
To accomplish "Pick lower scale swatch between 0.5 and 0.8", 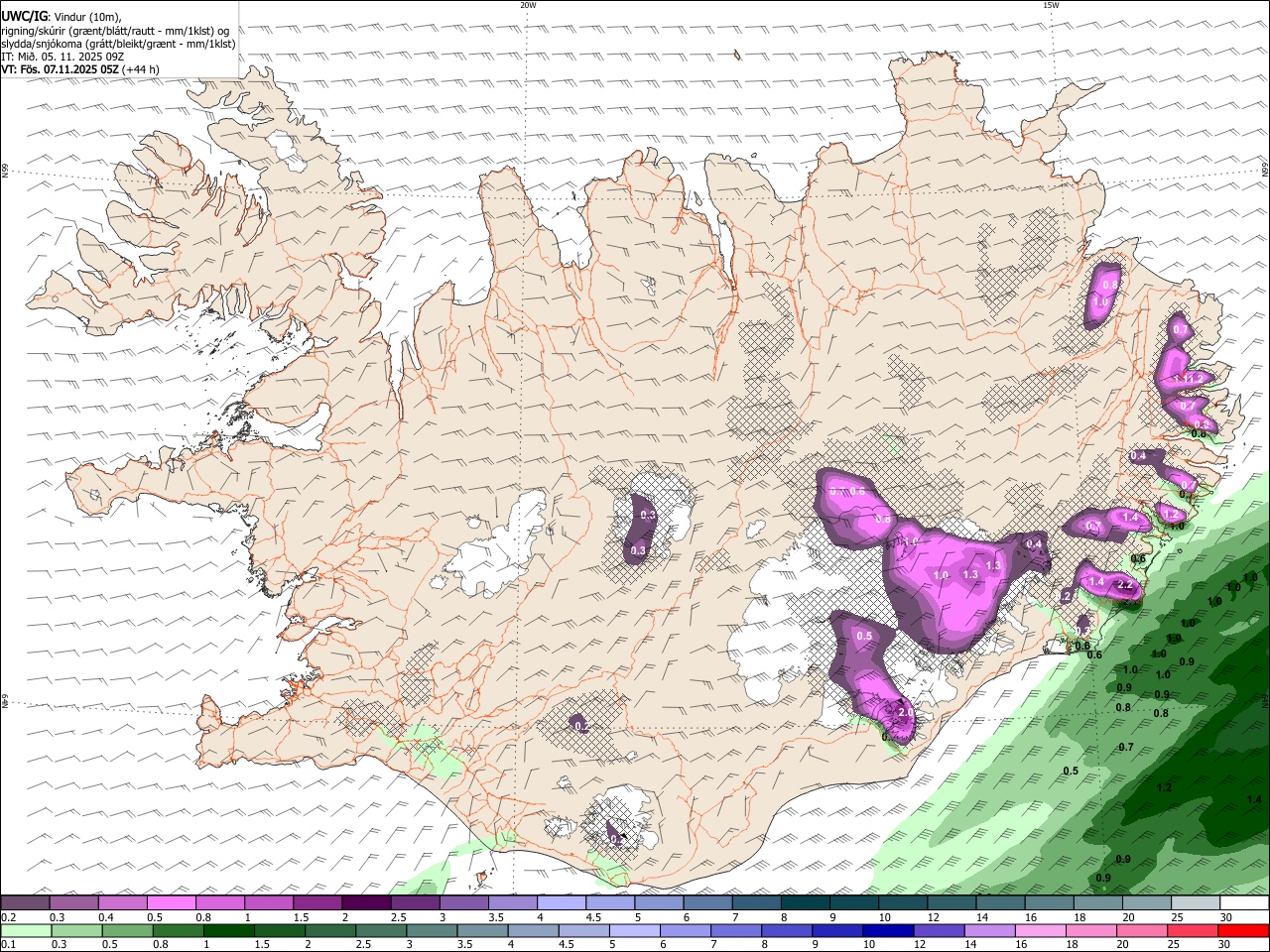I will (129, 931).
